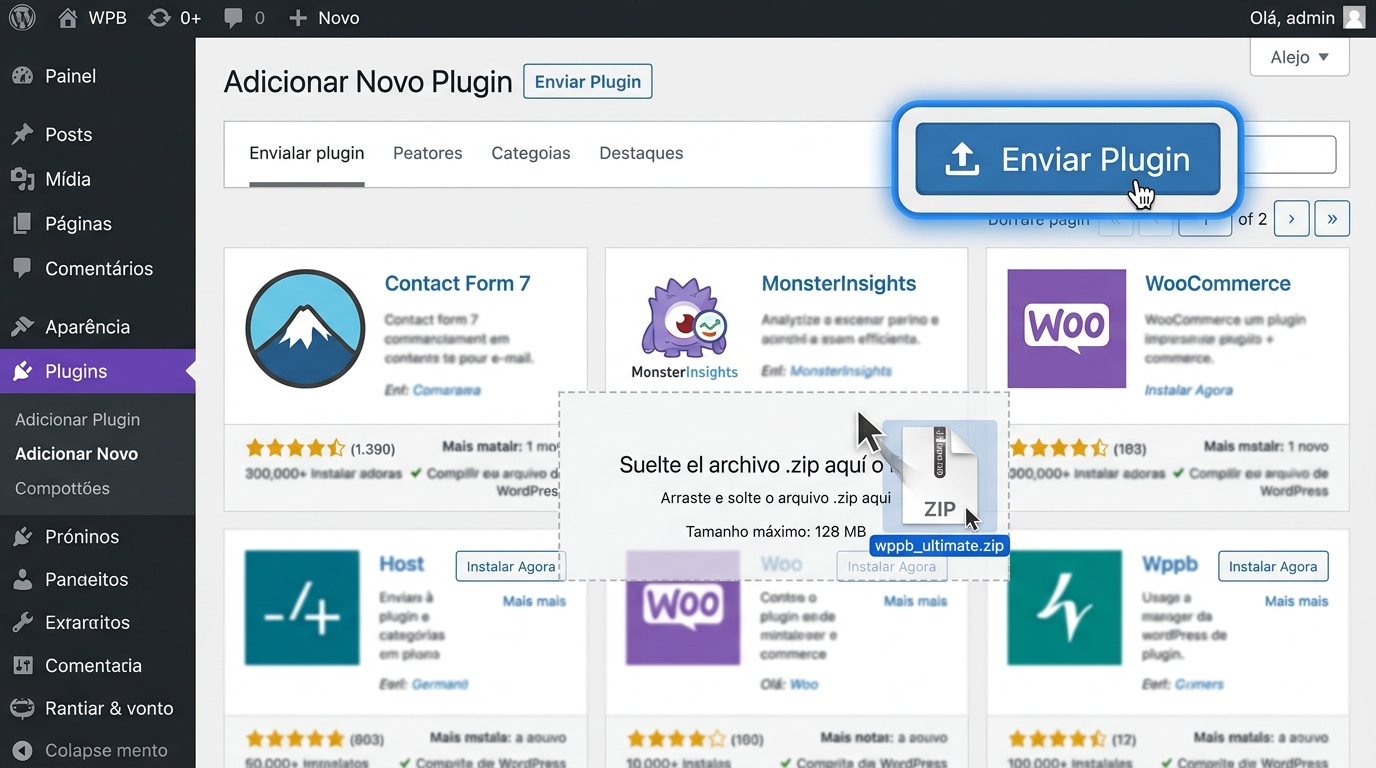Click the WordPress logo in admin bar
Image resolution: width=1376 pixels, height=768 pixels.
coord(21,17)
